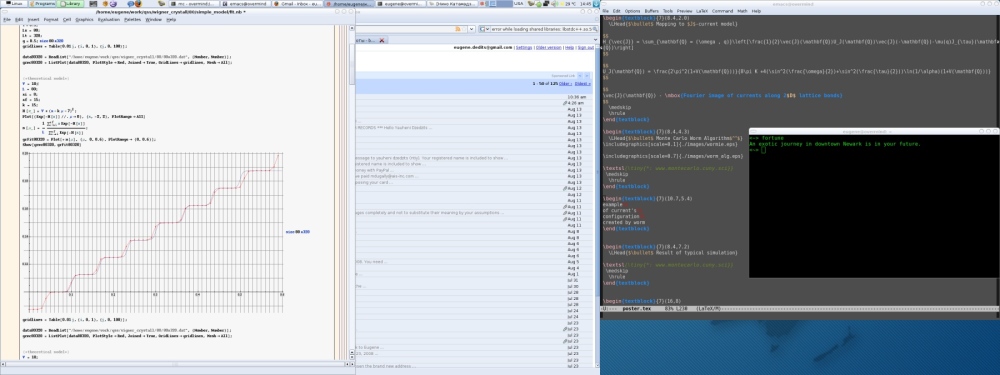The width and height of the screenshot is (1000, 375).
Task: Click the Sign out link in Gmail
Action: pos(585,47)
